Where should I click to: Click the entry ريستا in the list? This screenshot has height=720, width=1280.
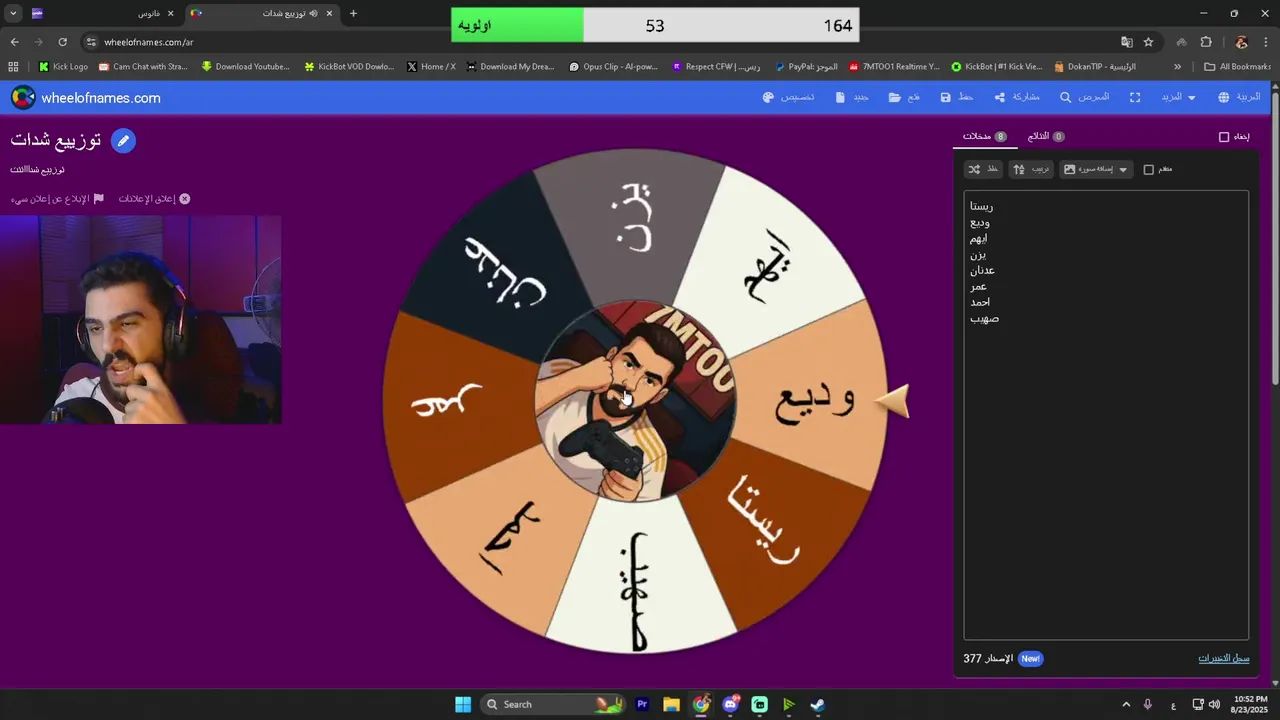982,206
